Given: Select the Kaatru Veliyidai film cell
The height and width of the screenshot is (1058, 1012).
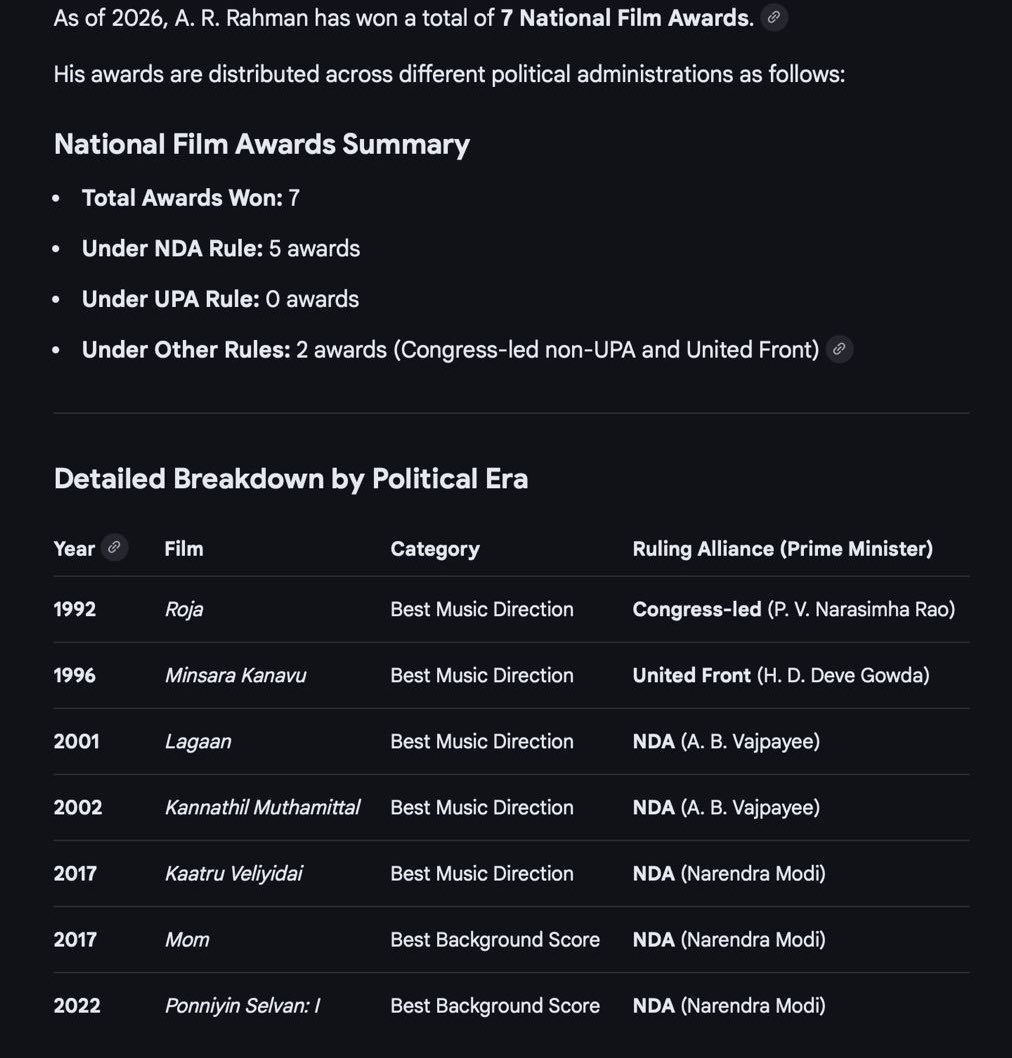Looking at the screenshot, I should pyautogui.click(x=233, y=874).
